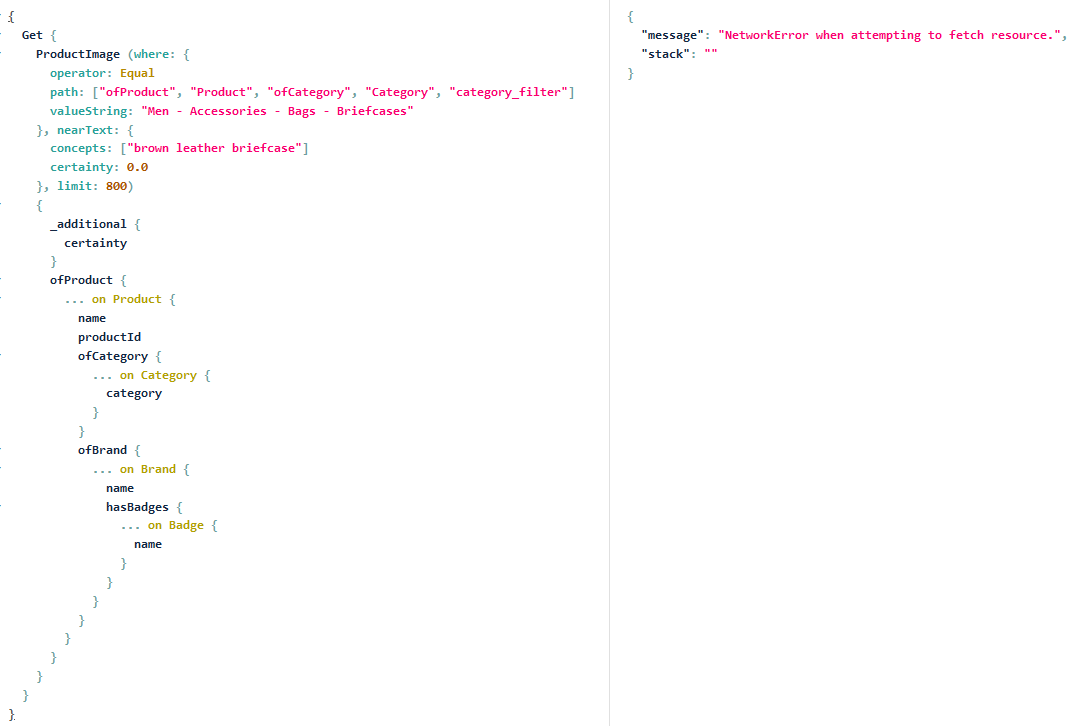Select the ofProduct field name

[81, 280]
